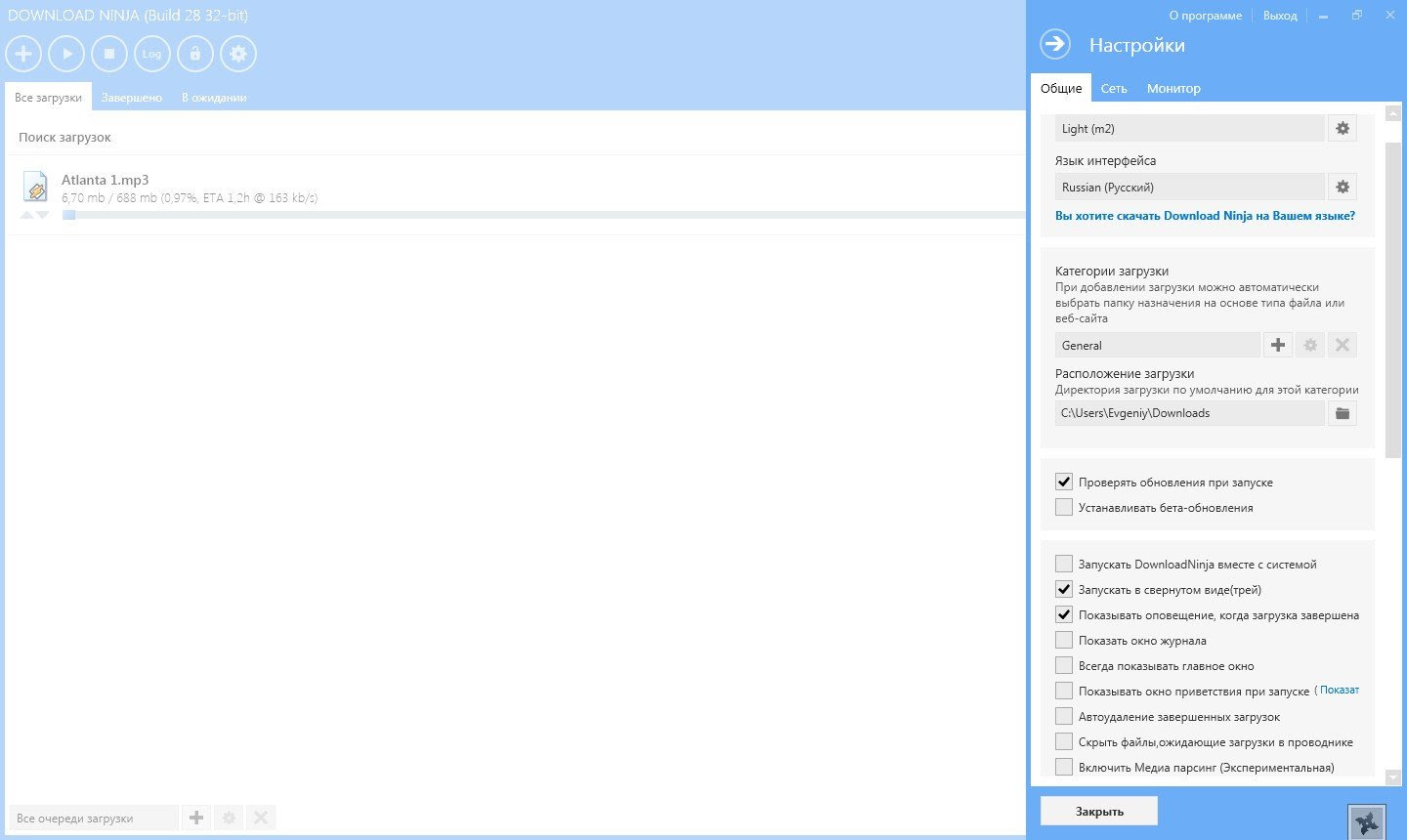Browse download folder with folder icon

(x=1343, y=413)
